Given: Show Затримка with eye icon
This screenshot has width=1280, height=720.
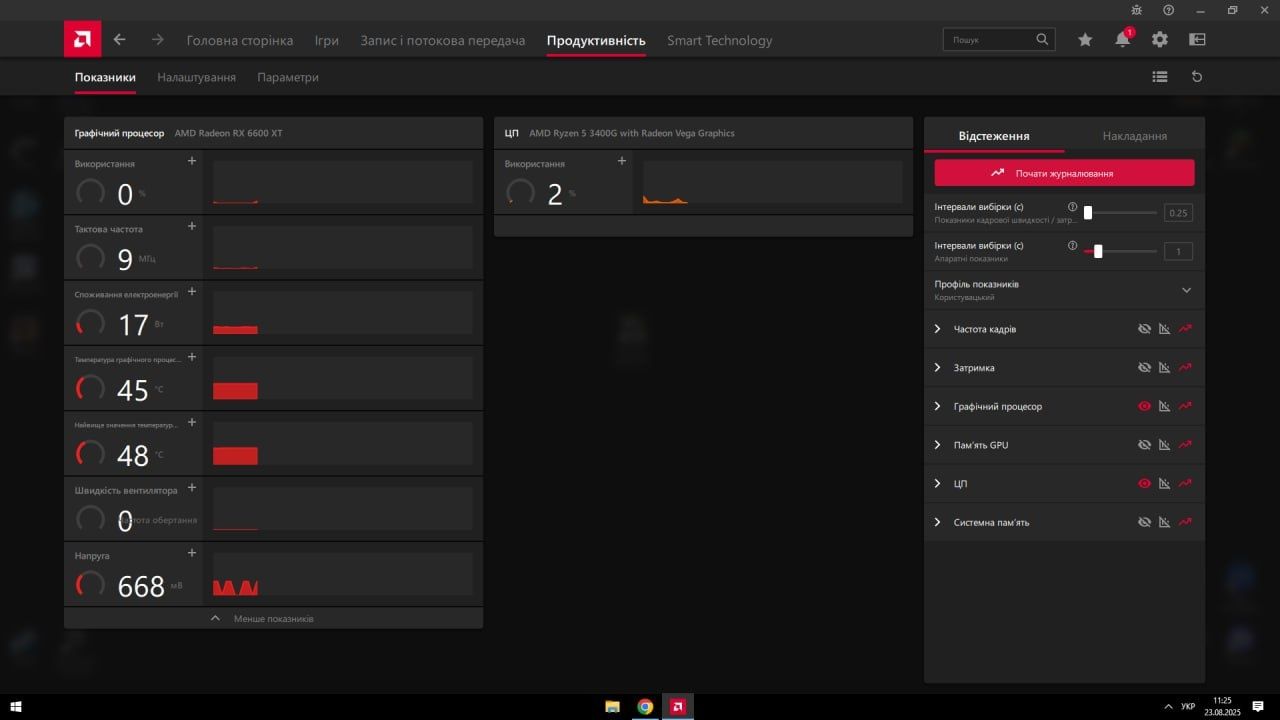Looking at the screenshot, I should coord(1145,368).
